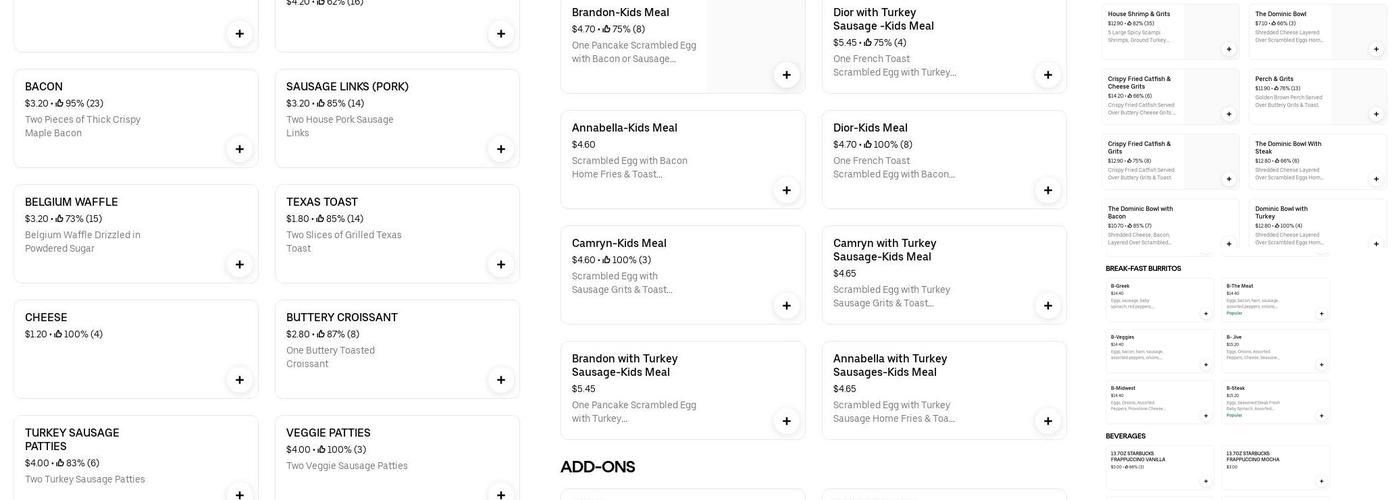Add Texas Toast using its plus icon
Viewport: 1400px width, 500px height.
click(x=501, y=265)
